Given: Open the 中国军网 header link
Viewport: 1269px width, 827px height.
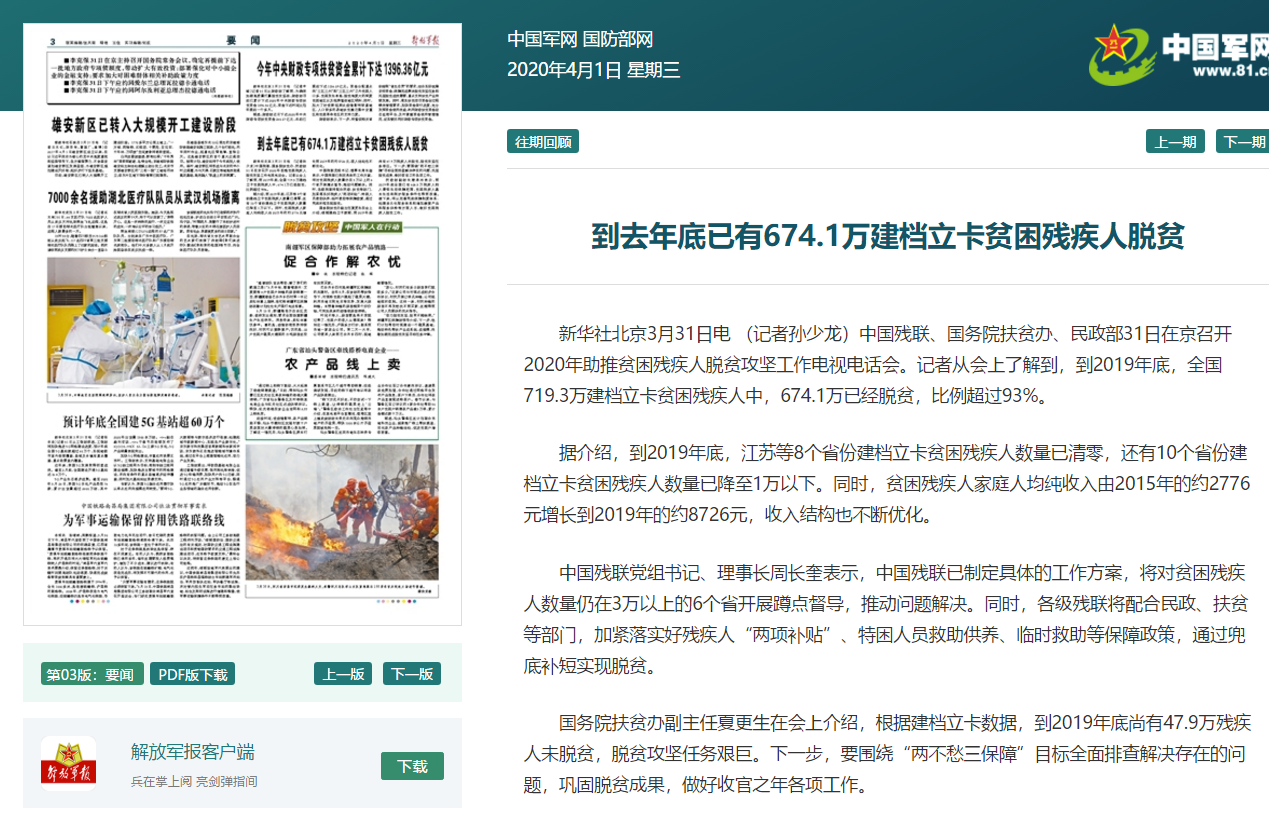Looking at the screenshot, I should coord(541,40).
